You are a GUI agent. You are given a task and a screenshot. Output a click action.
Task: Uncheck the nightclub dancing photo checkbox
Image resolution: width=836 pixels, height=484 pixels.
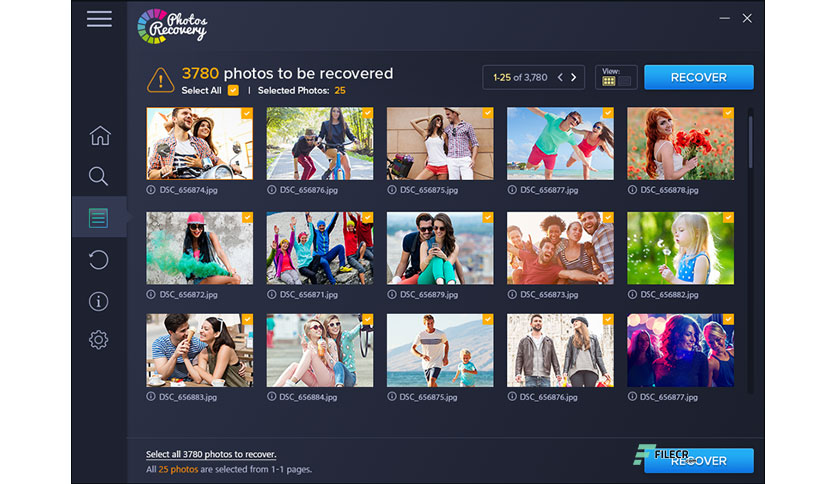point(728,319)
